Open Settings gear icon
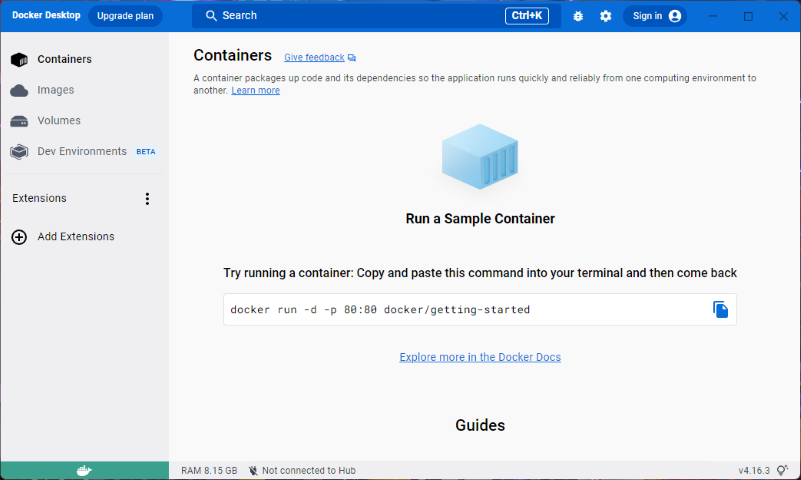Viewport: 801px width, 480px height. 605,16
